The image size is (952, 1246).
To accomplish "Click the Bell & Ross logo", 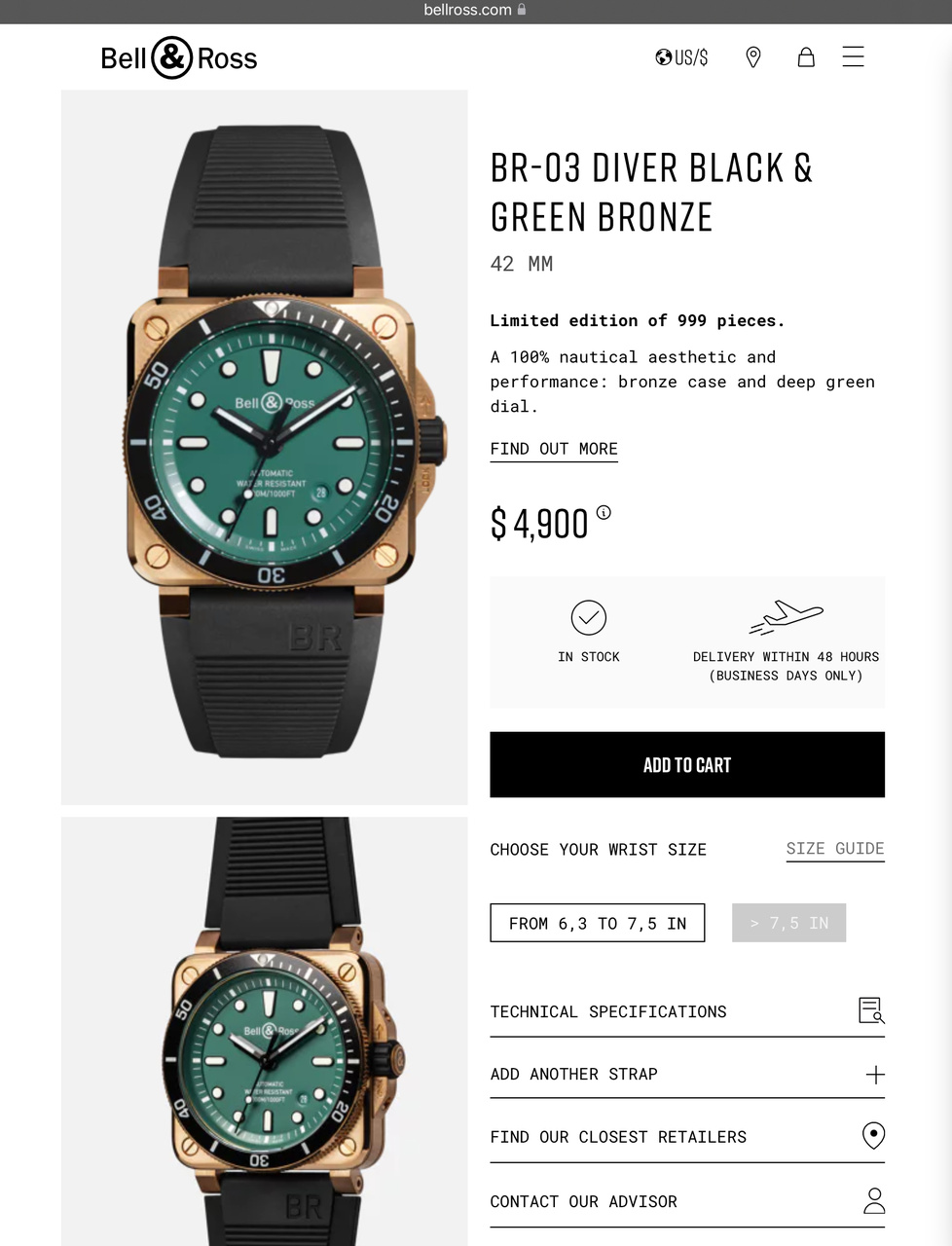I will pyautogui.click(x=179, y=58).
